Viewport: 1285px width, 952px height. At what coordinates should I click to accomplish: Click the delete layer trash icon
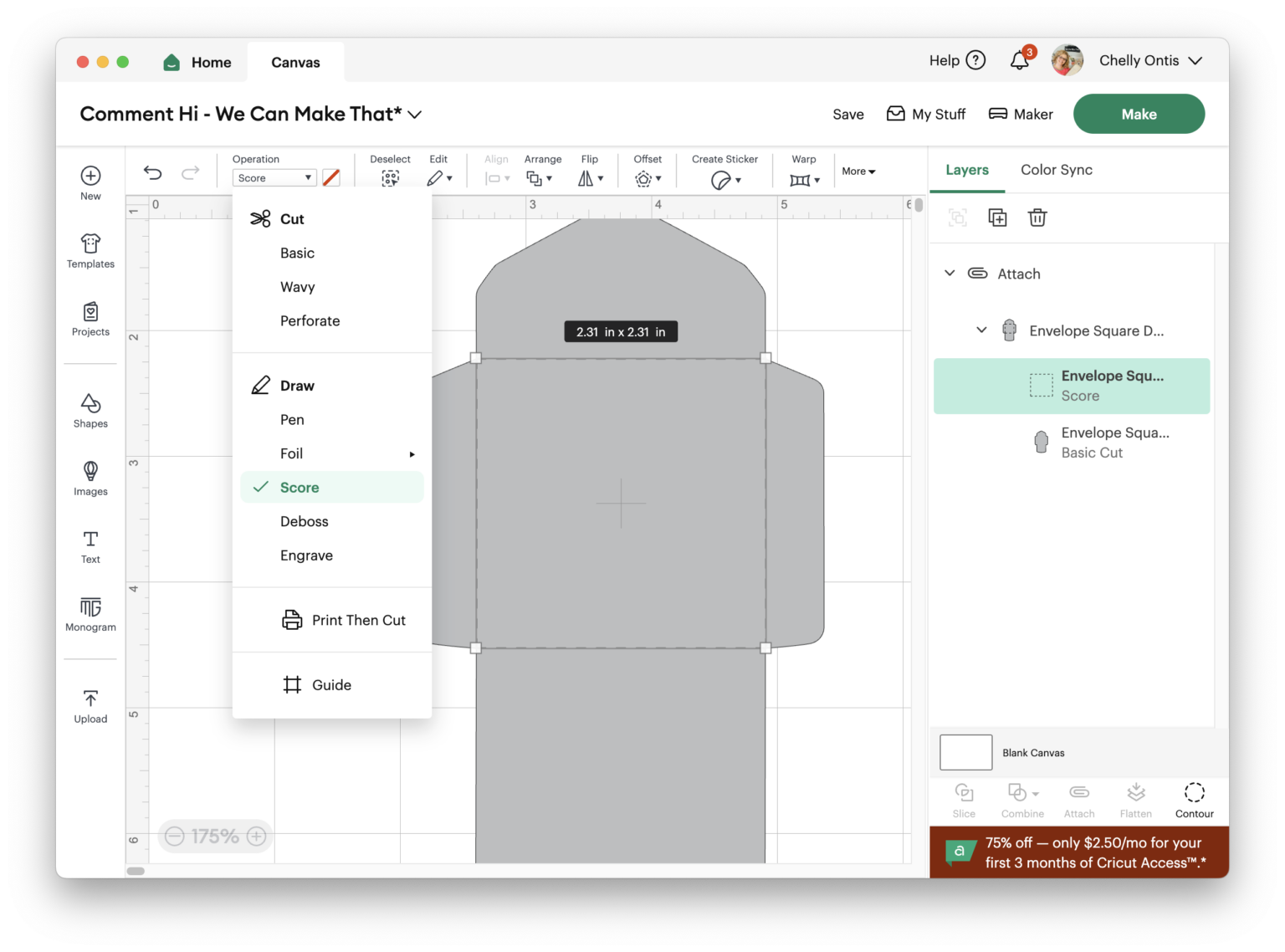(1037, 217)
